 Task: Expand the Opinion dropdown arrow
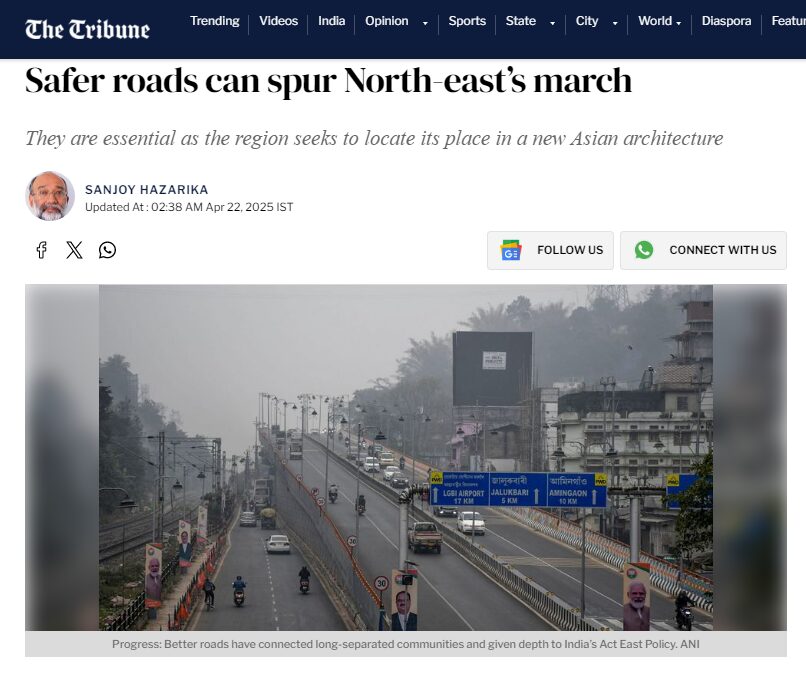pyautogui.click(x=425, y=23)
